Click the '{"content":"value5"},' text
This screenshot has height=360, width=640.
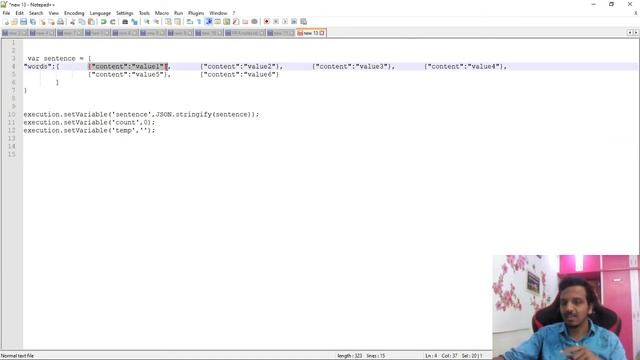(129, 74)
